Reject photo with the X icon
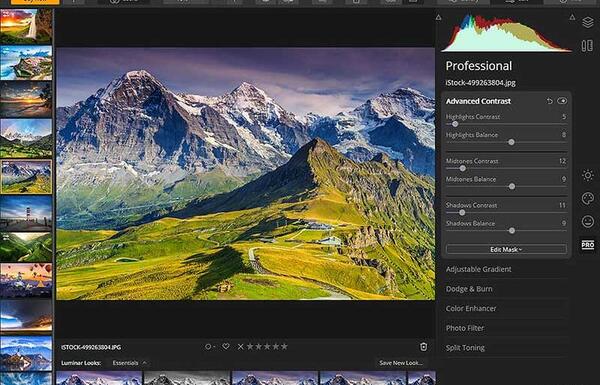The image size is (600, 385). pos(240,347)
